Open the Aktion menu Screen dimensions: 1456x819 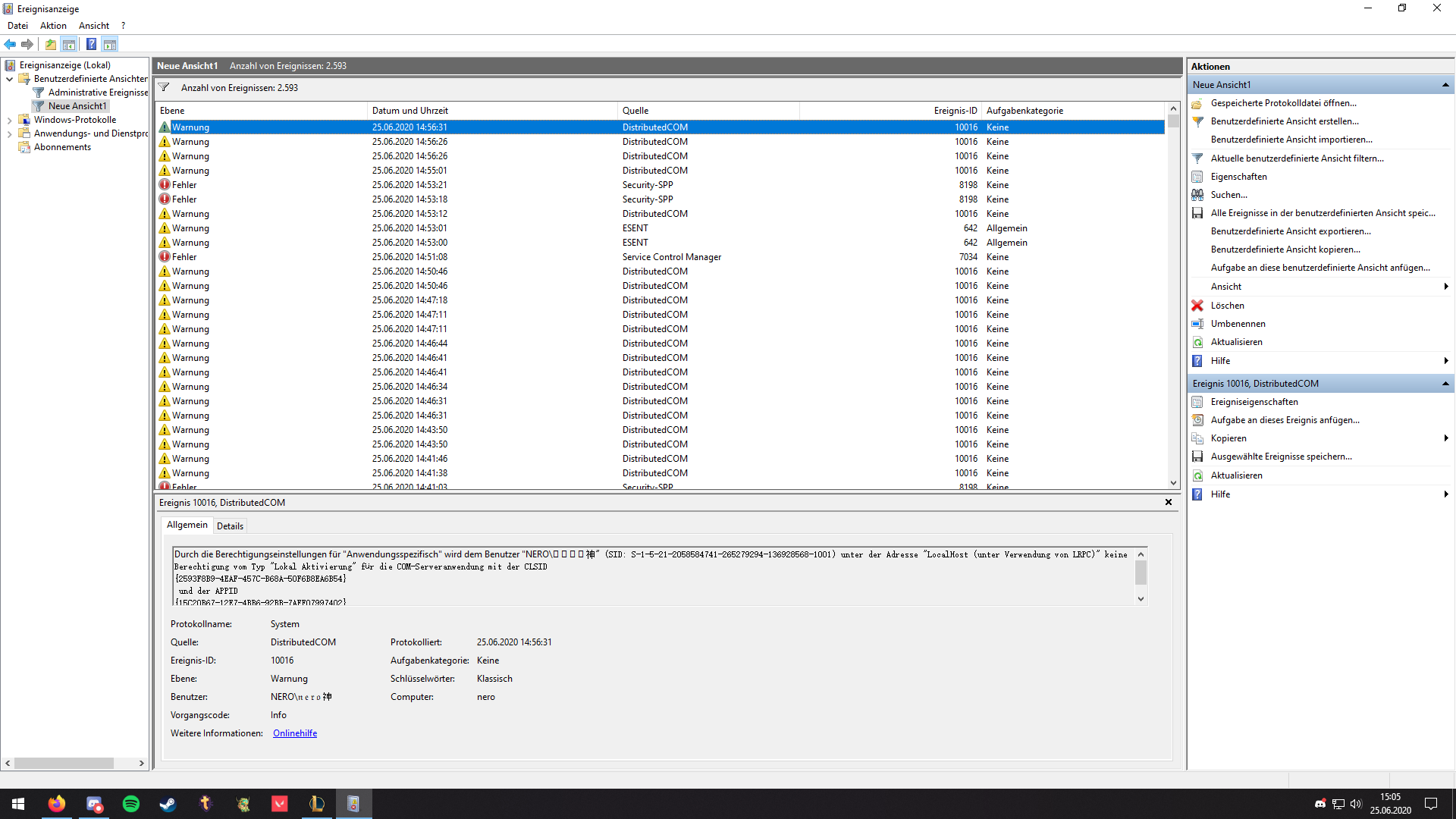click(x=53, y=26)
